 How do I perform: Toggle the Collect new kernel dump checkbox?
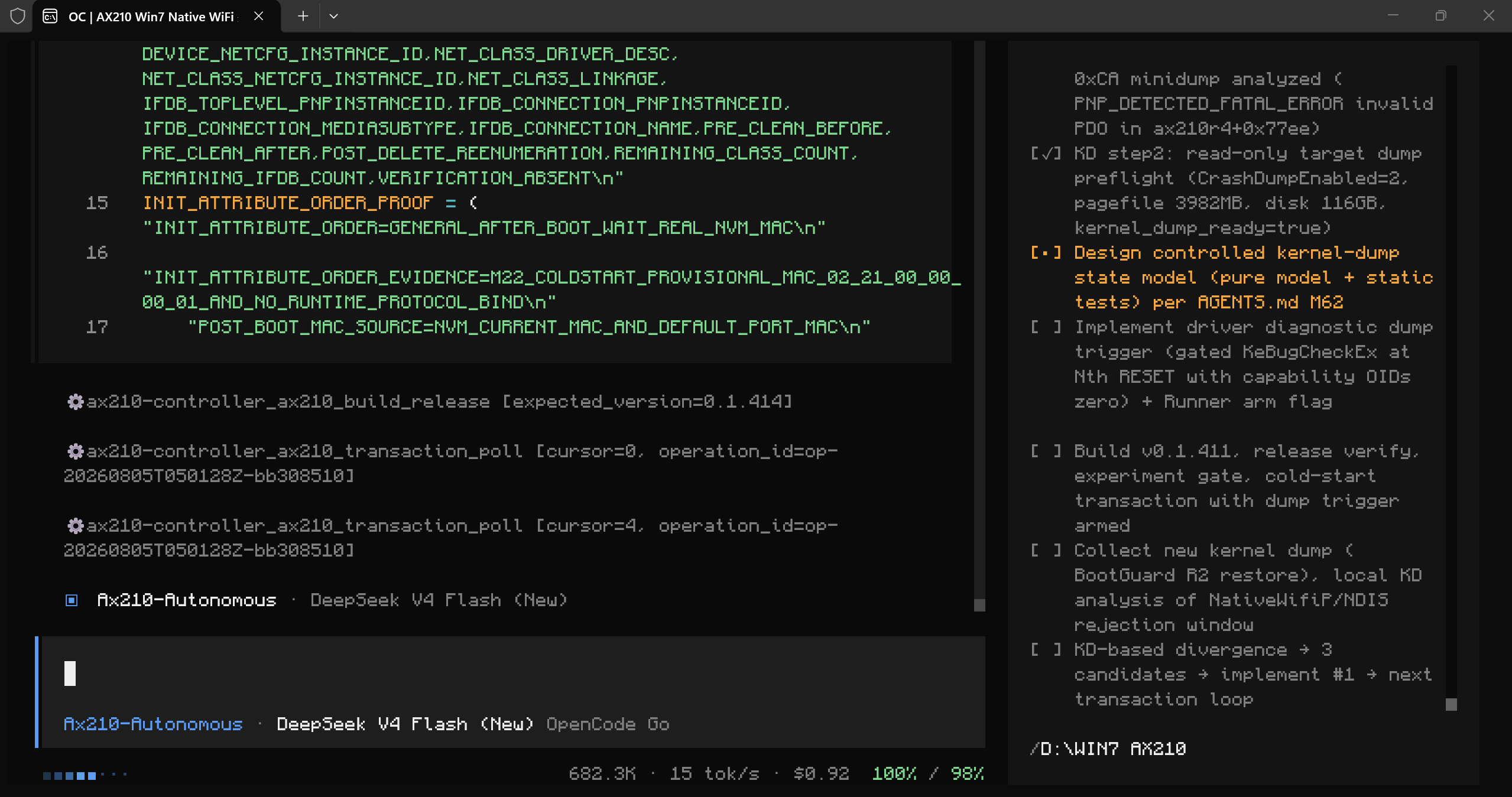click(1046, 551)
